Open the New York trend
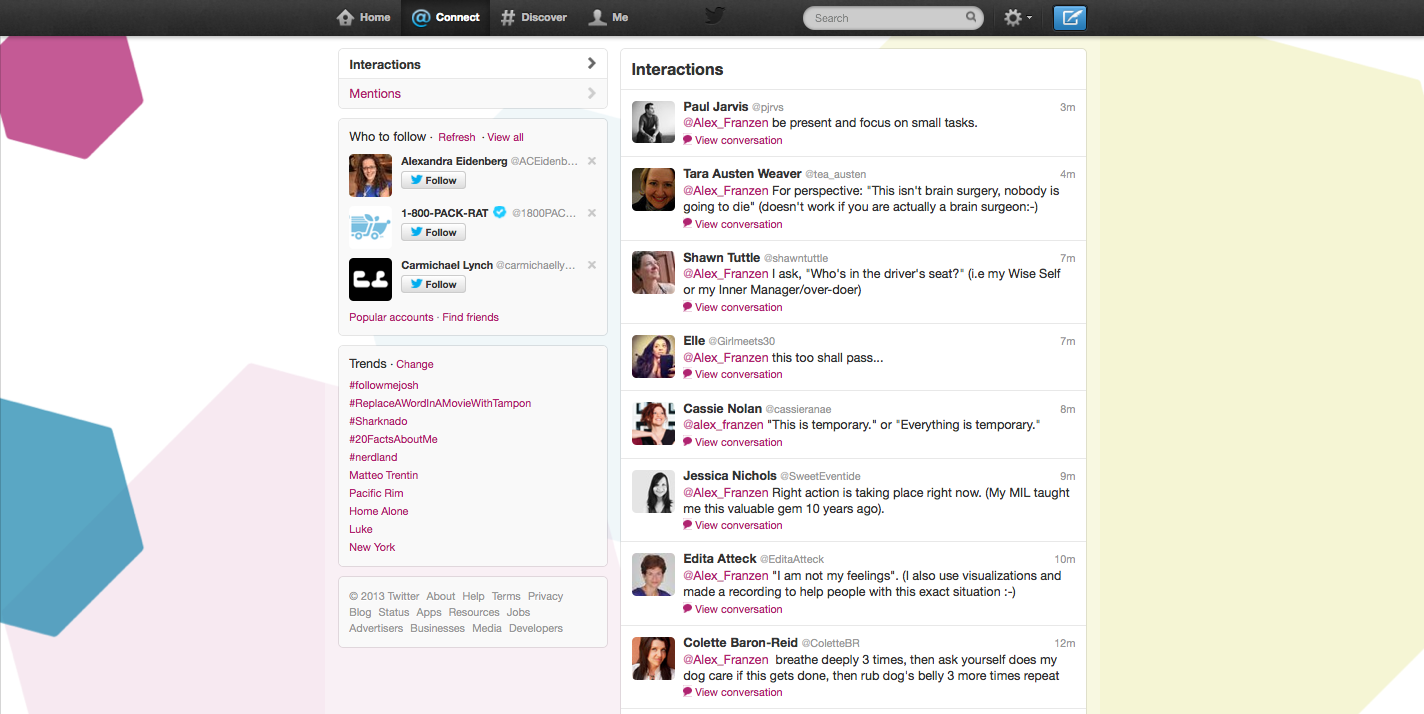This screenshot has width=1424, height=714. coord(372,547)
